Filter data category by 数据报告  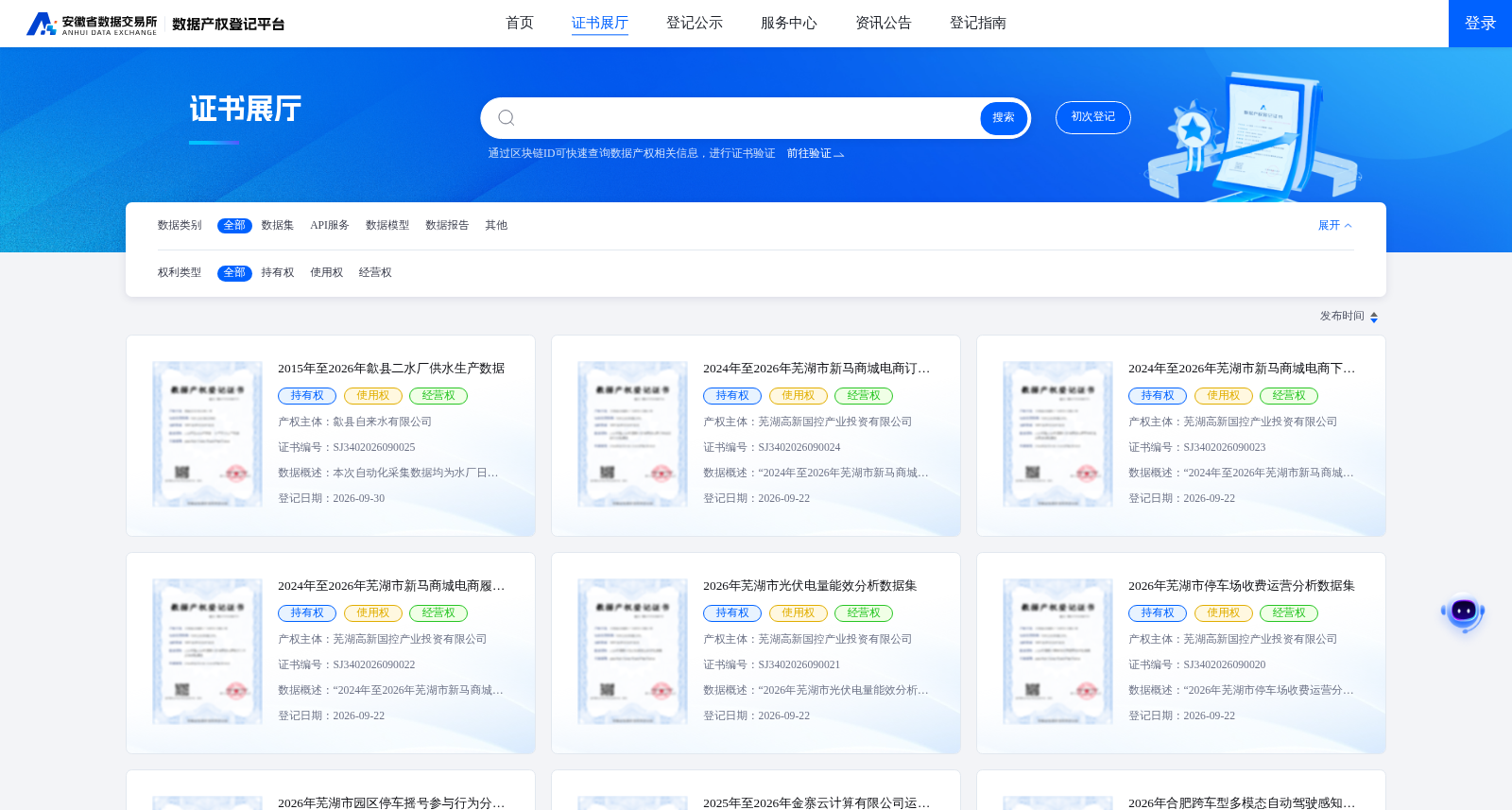coord(447,225)
